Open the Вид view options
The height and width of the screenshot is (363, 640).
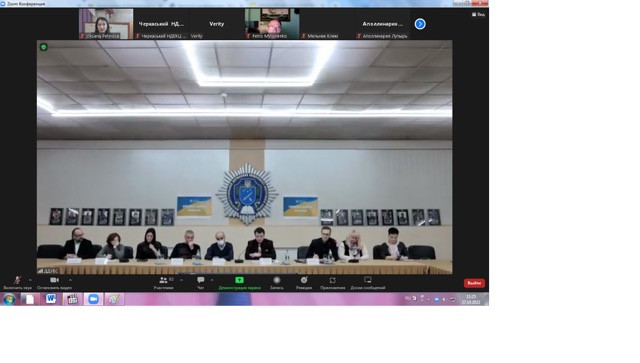[478, 14]
